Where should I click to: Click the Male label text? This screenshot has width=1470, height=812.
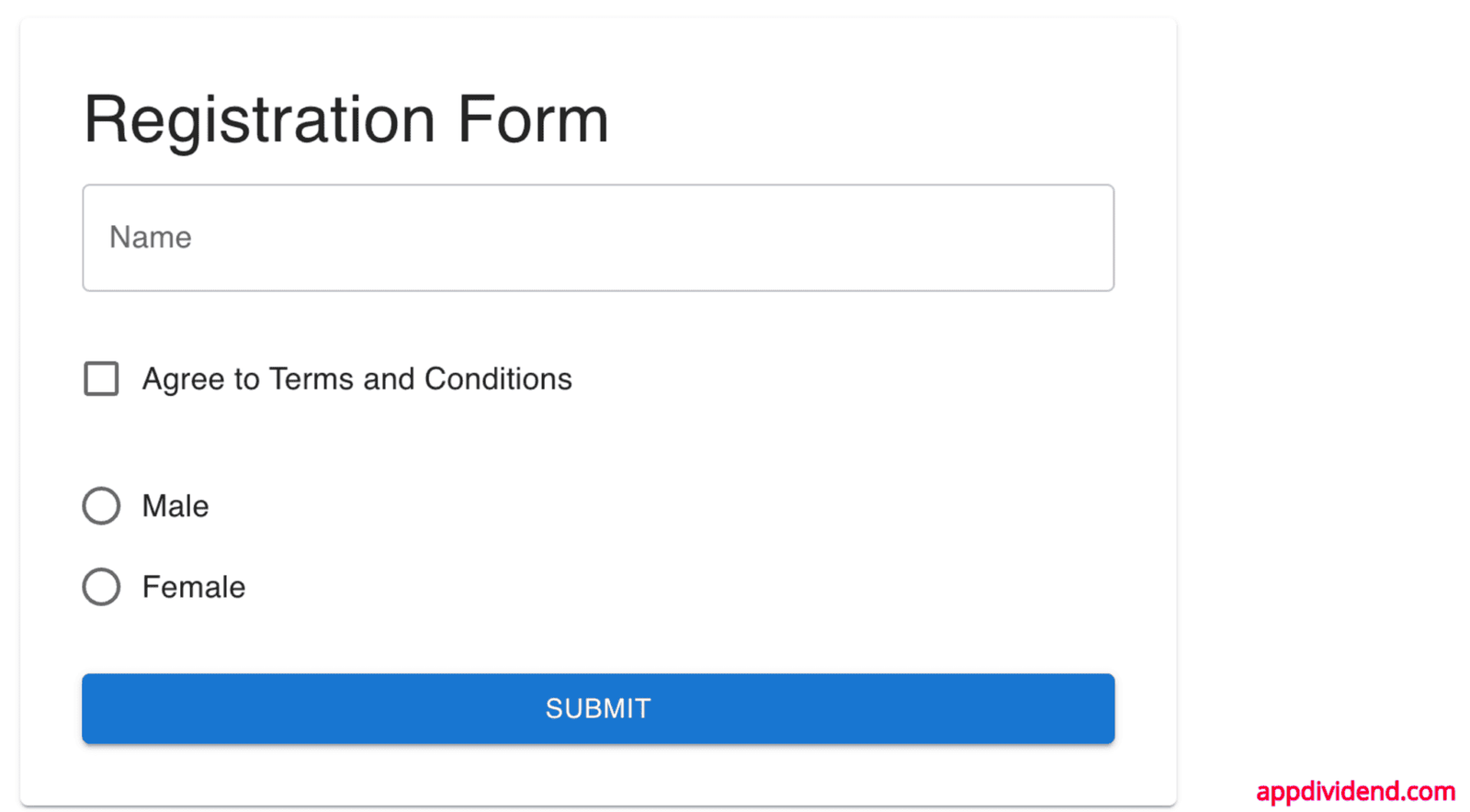(x=175, y=505)
